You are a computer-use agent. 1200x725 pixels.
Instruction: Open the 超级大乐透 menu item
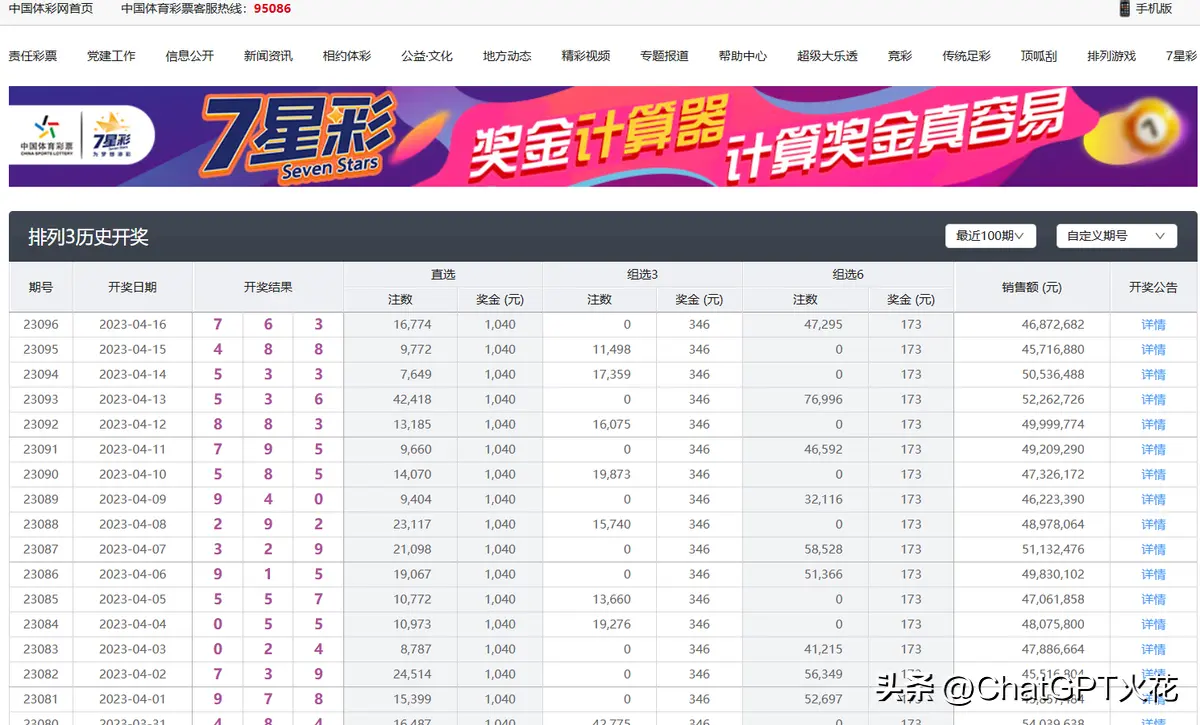pos(827,56)
